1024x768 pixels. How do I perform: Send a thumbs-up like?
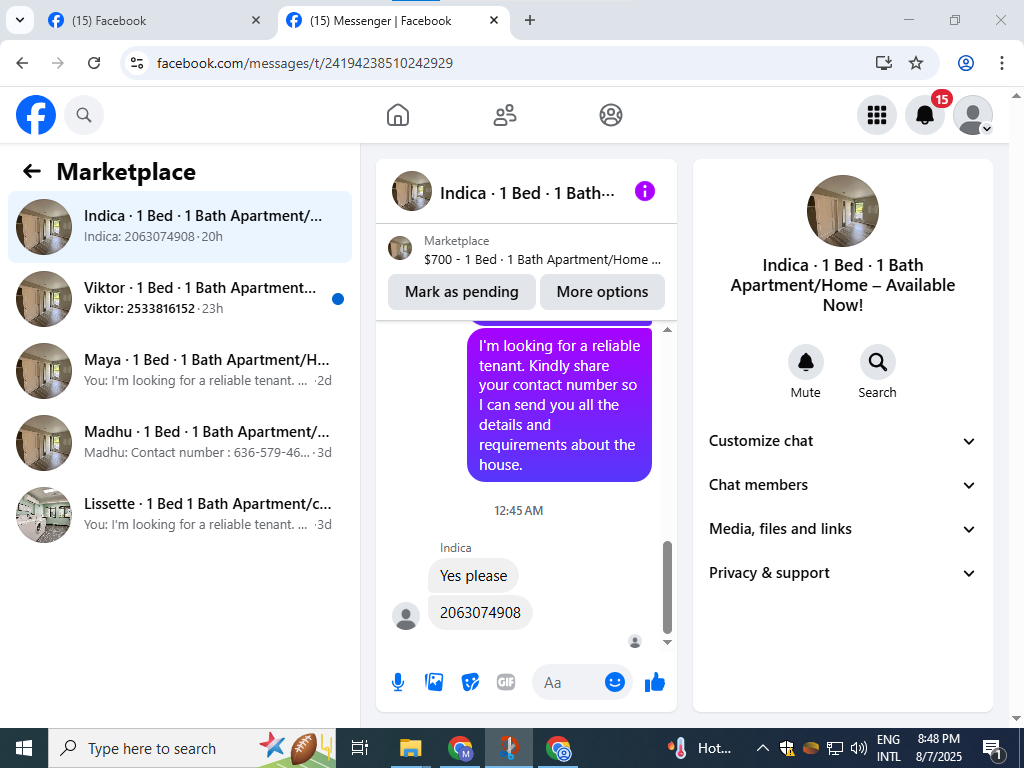click(654, 682)
